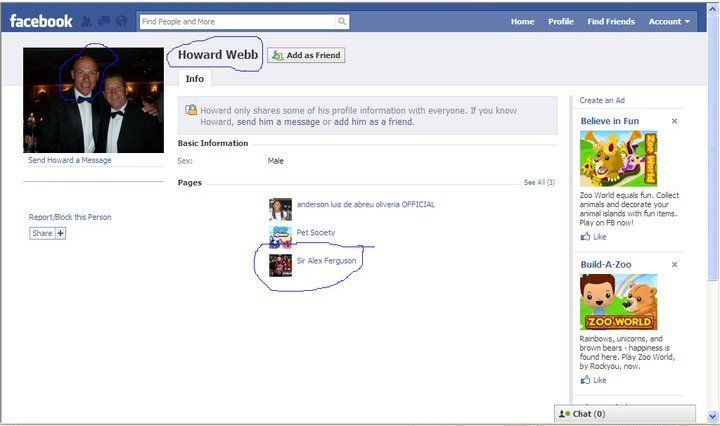Open the friend requests icon
720x426 pixels.
point(86,21)
